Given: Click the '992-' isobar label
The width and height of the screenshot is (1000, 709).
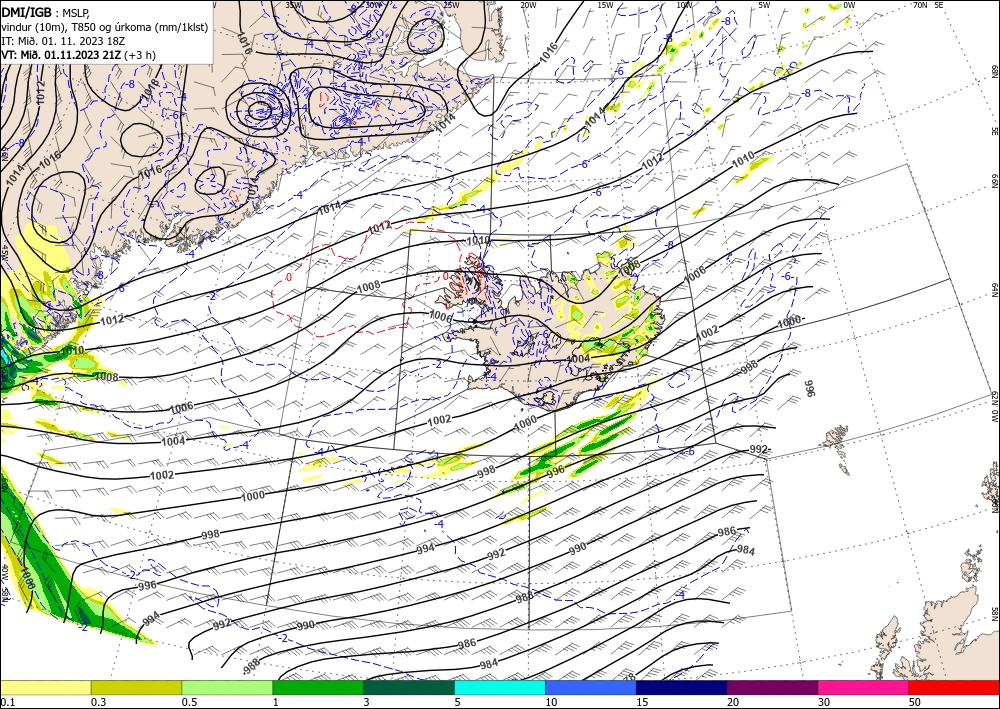Looking at the screenshot, I should coord(760,450).
